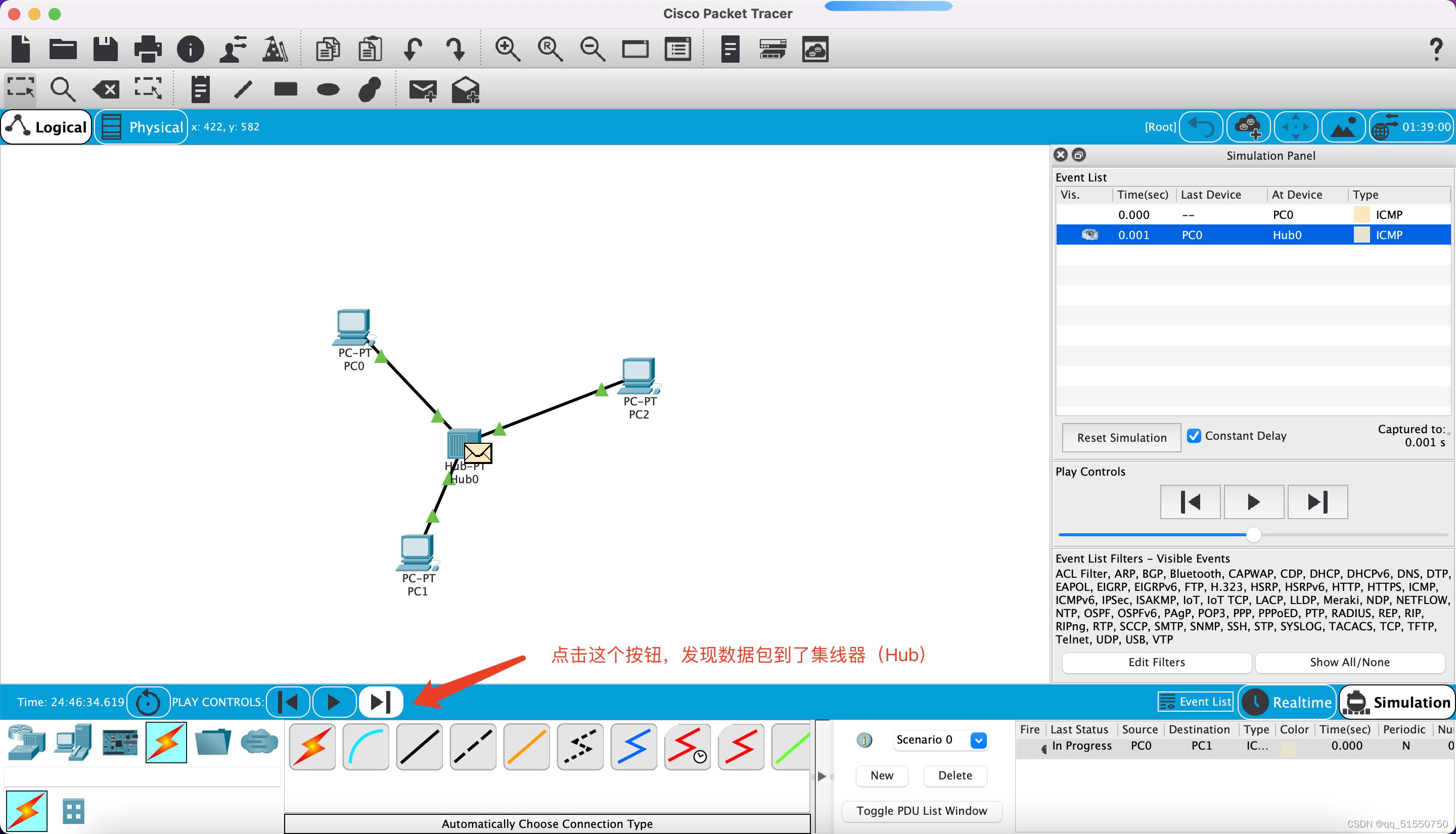Go back in Simulation Panel controls
Screen dimensions: 1456x834
click(1190, 502)
